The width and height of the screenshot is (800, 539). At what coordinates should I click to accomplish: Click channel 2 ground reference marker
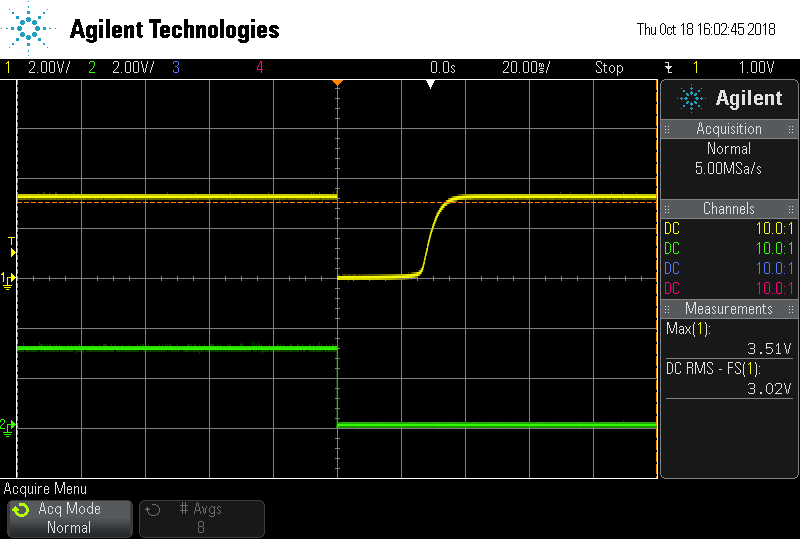pos(8,427)
